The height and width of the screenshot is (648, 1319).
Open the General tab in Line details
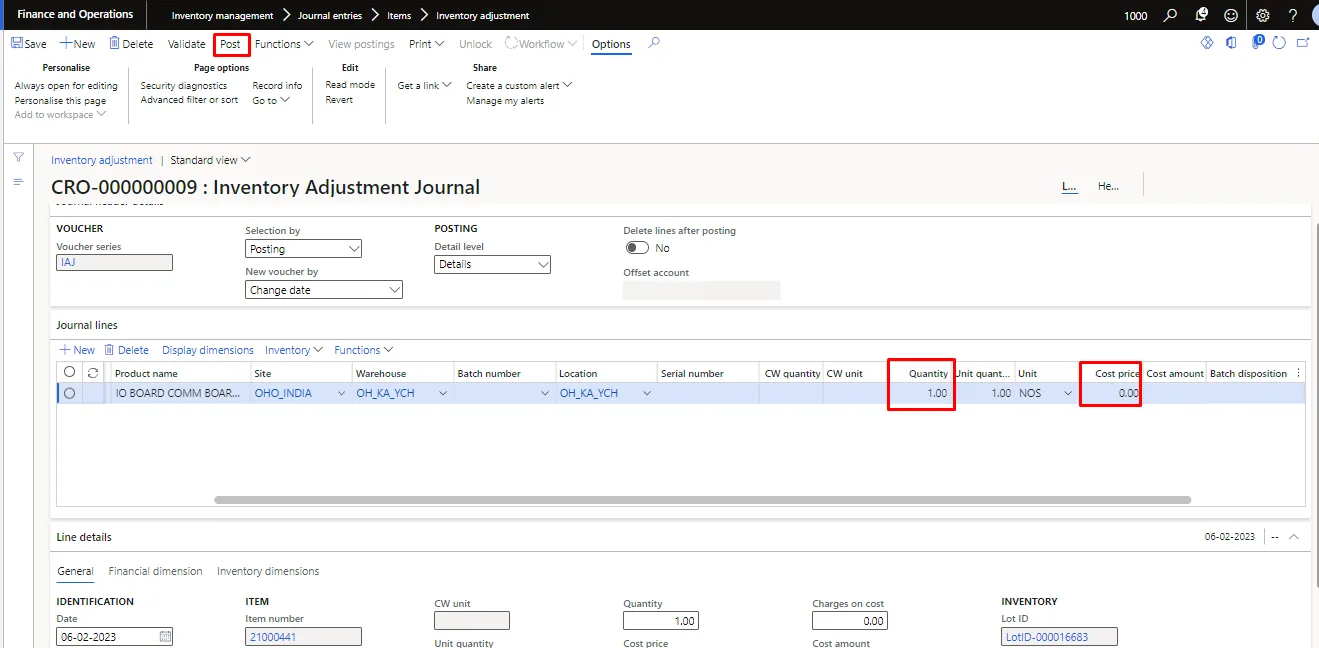point(75,571)
